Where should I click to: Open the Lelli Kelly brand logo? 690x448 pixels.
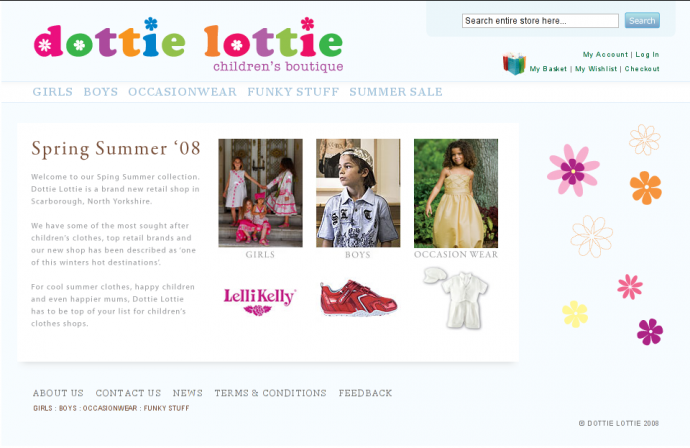pos(260,301)
